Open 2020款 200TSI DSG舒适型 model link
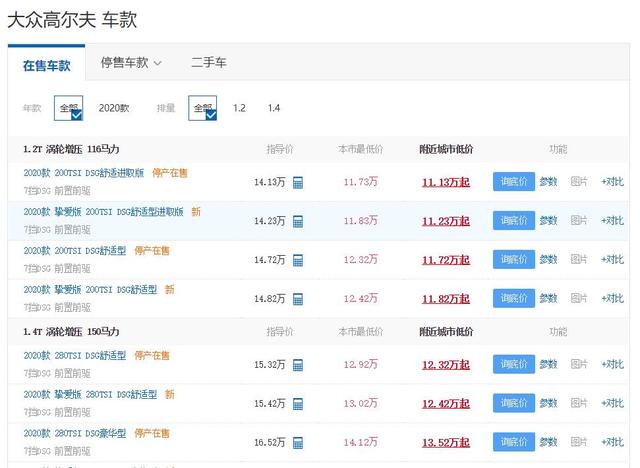Screen dimensions: 640x468 (x=75, y=251)
